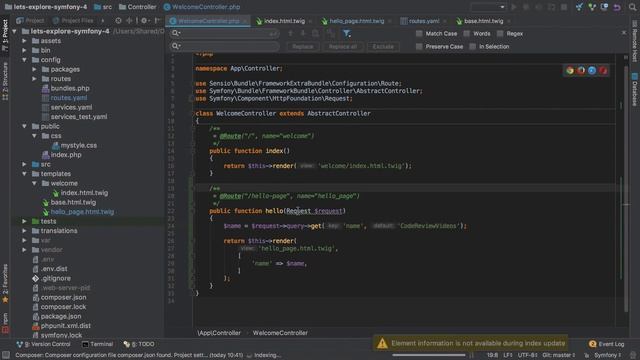
Task: Close the find and replace bar
Action: (624, 33)
